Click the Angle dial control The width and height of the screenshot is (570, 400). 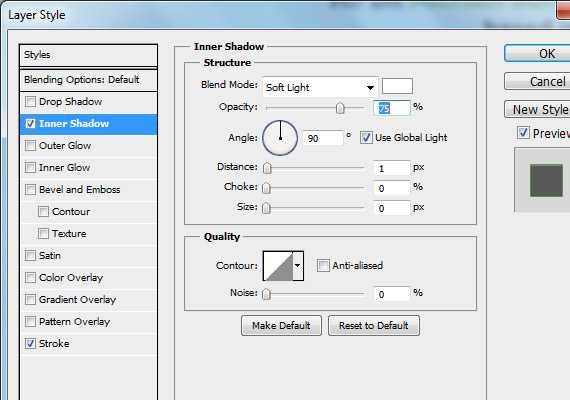(x=280, y=138)
